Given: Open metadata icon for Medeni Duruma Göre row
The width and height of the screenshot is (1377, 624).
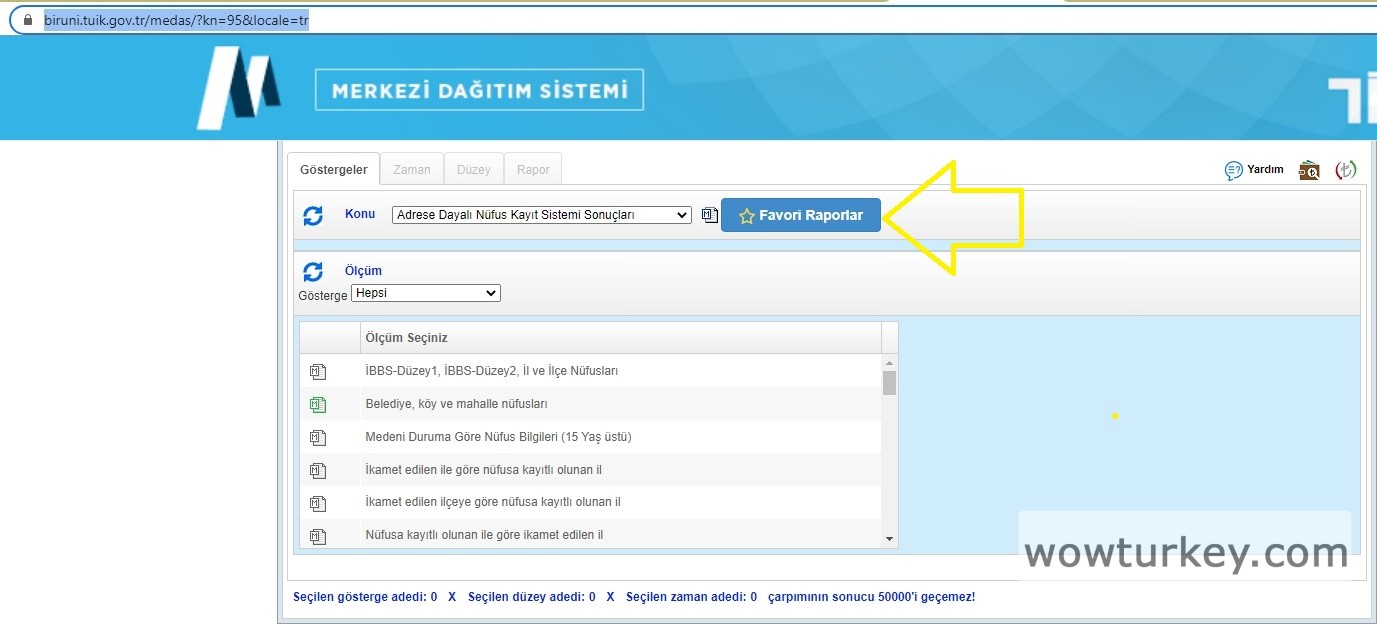Looking at the screenshot, I should point(318,437).
